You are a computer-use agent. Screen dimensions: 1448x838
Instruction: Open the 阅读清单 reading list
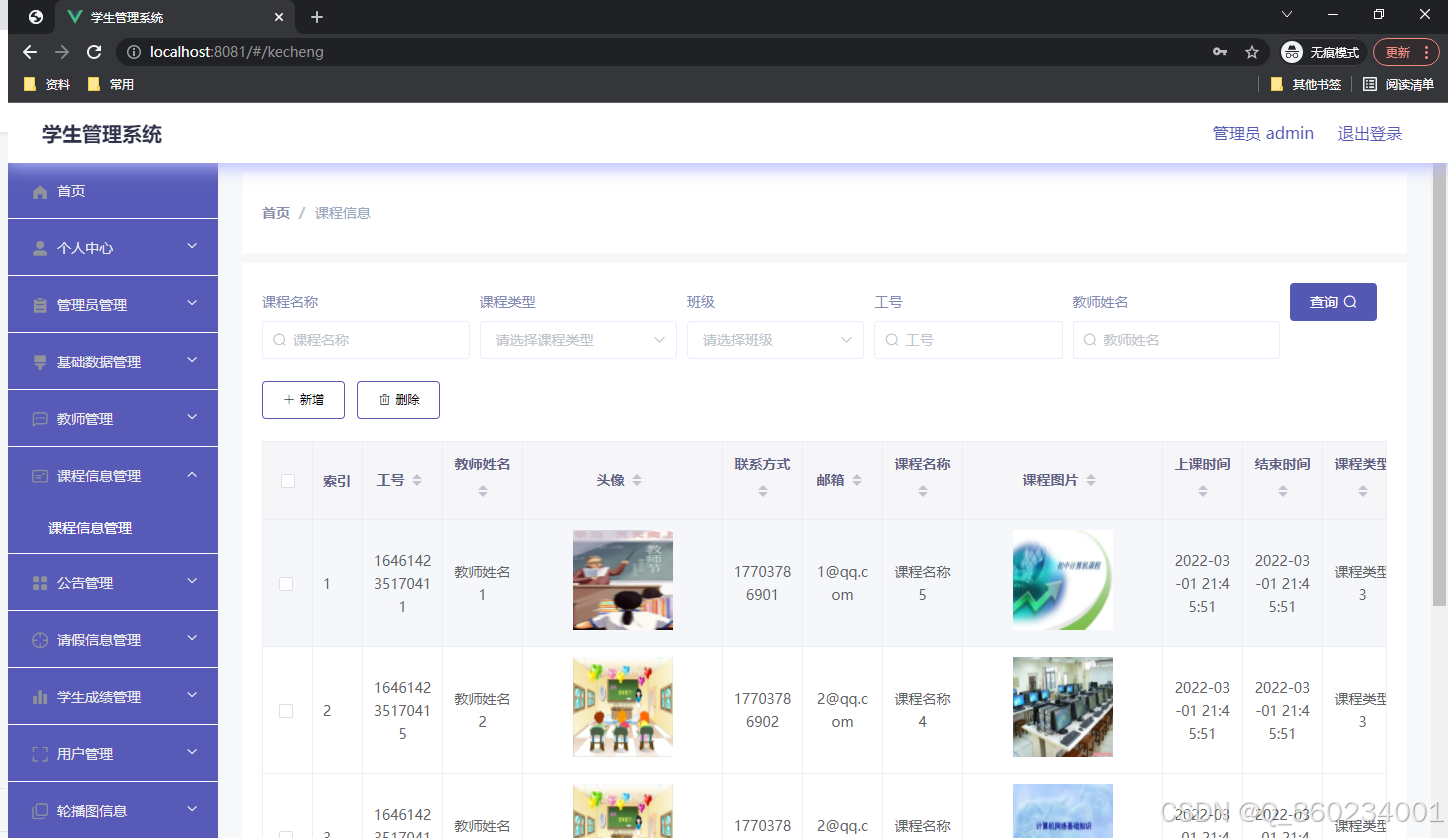point(1398,85)
